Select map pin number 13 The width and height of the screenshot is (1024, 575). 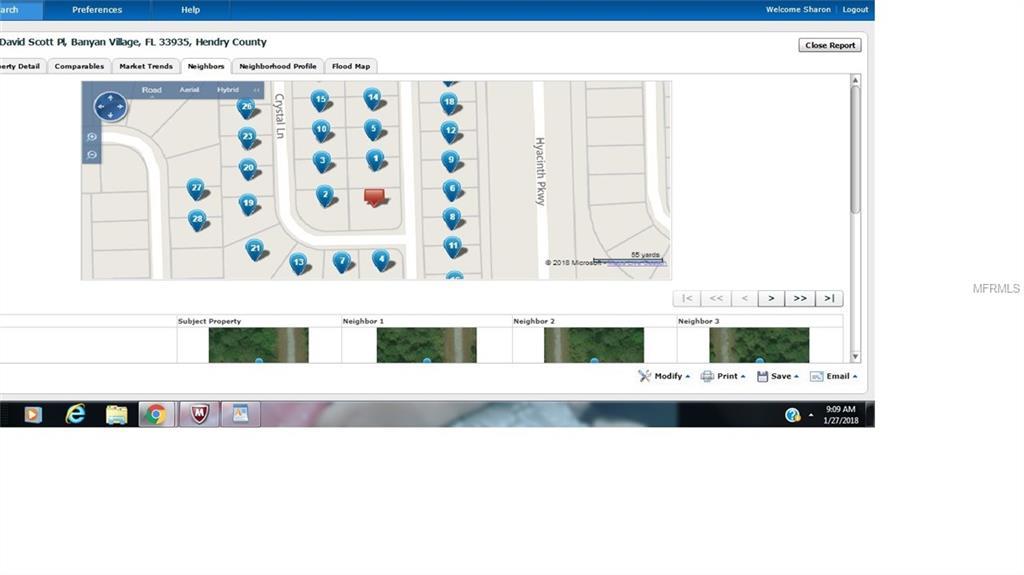pyautogui.click(x=298, y=263)
